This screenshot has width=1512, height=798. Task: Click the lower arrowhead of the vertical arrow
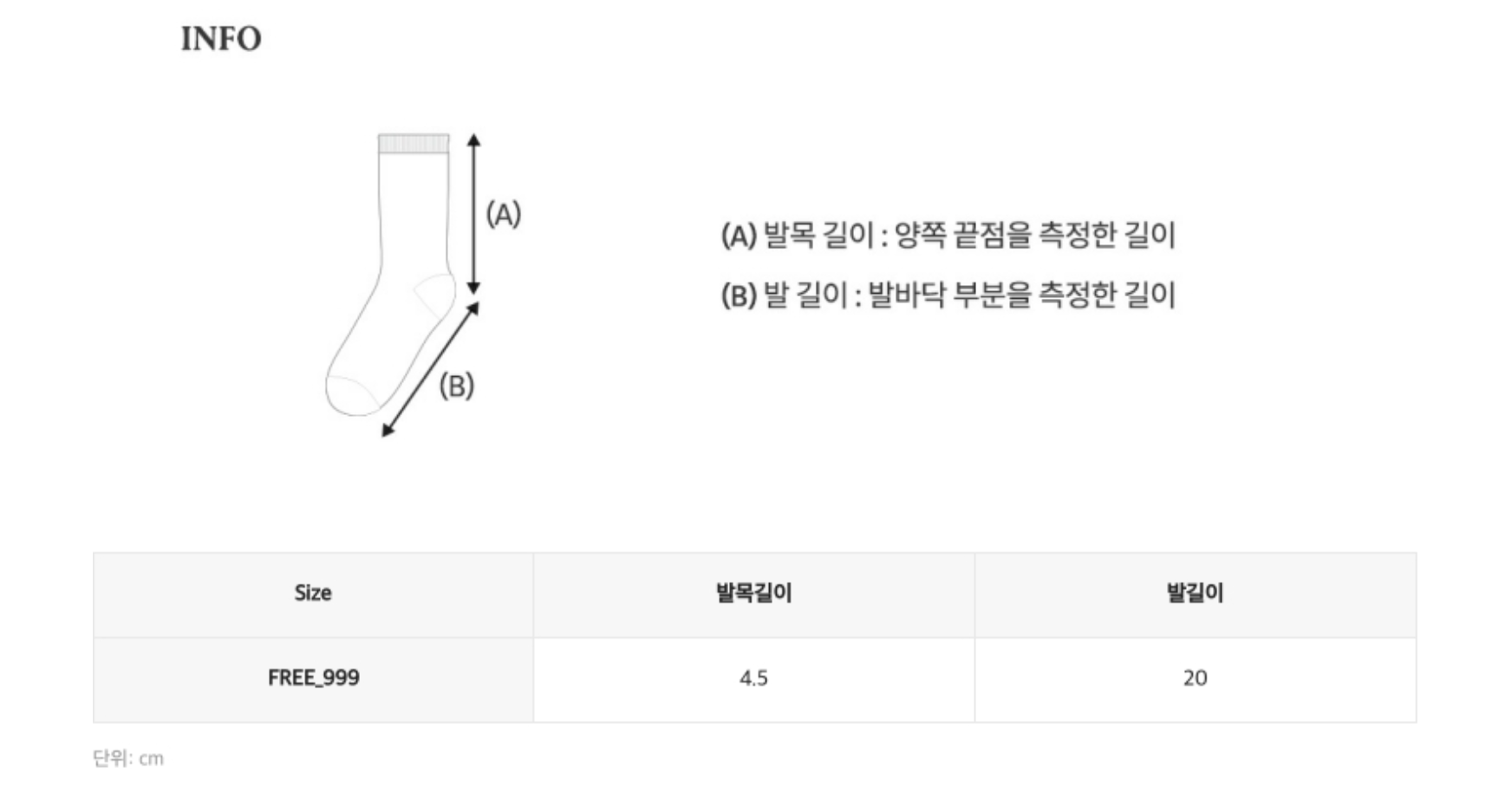click(473, 288)
